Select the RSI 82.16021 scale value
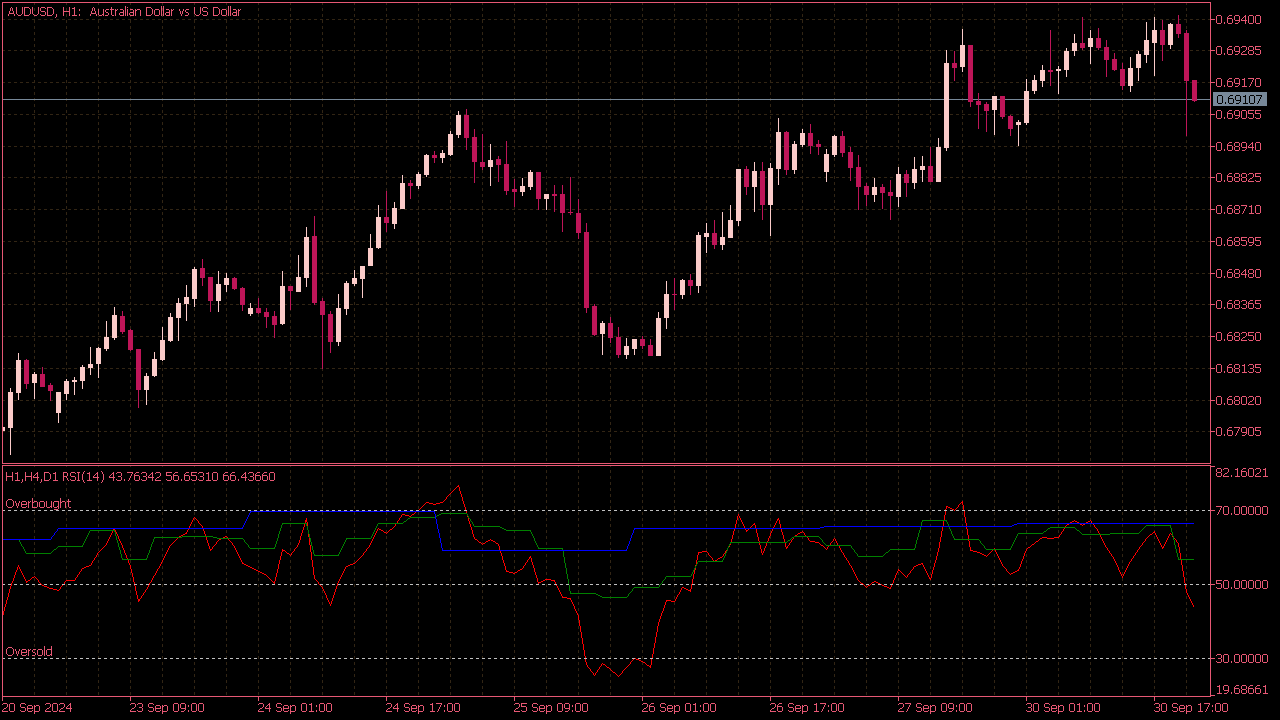Image resolution: width=1280 pixels, height=720 pixels. (1242, 472)
